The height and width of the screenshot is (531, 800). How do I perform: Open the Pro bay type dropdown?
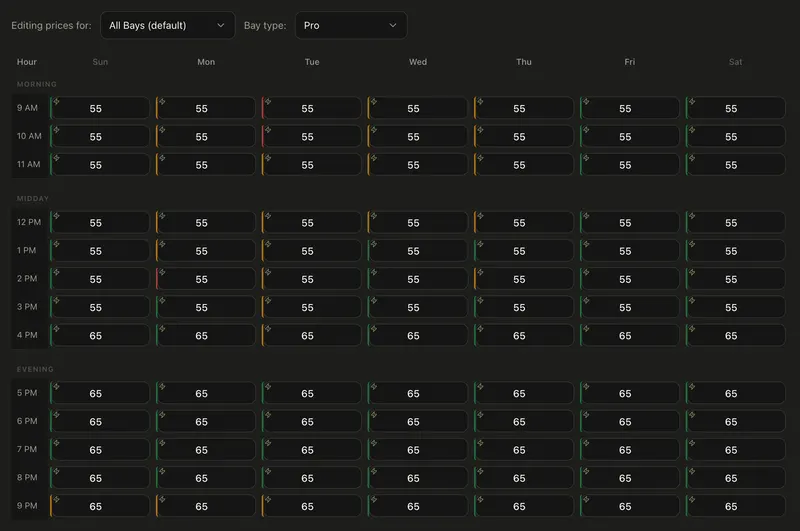click(351, 26)
